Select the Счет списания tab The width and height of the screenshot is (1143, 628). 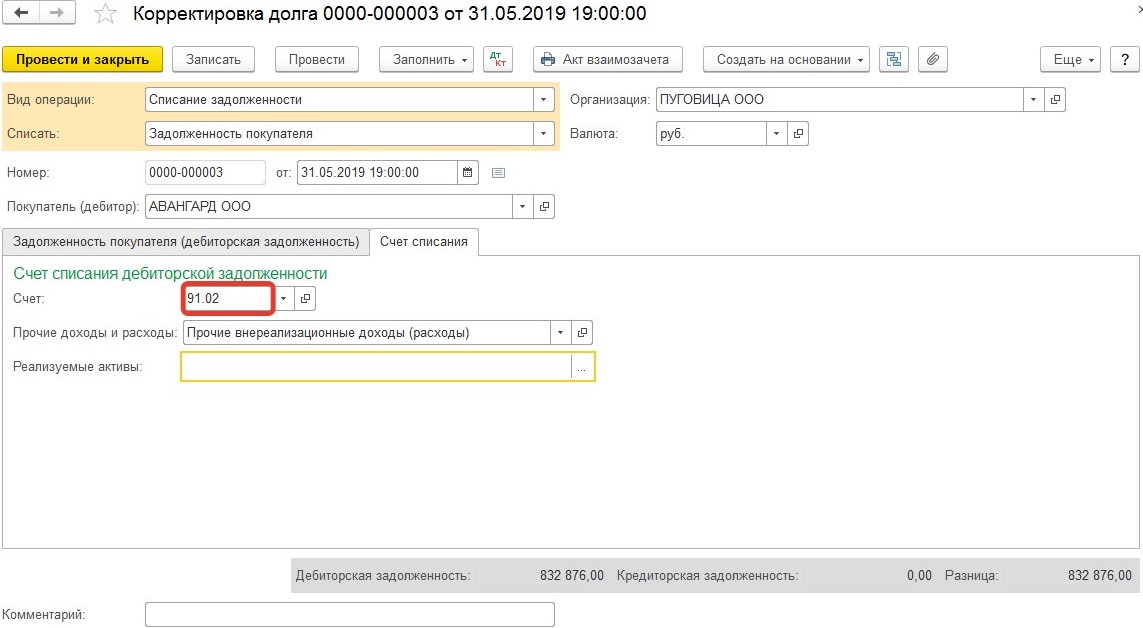(424, 242)
